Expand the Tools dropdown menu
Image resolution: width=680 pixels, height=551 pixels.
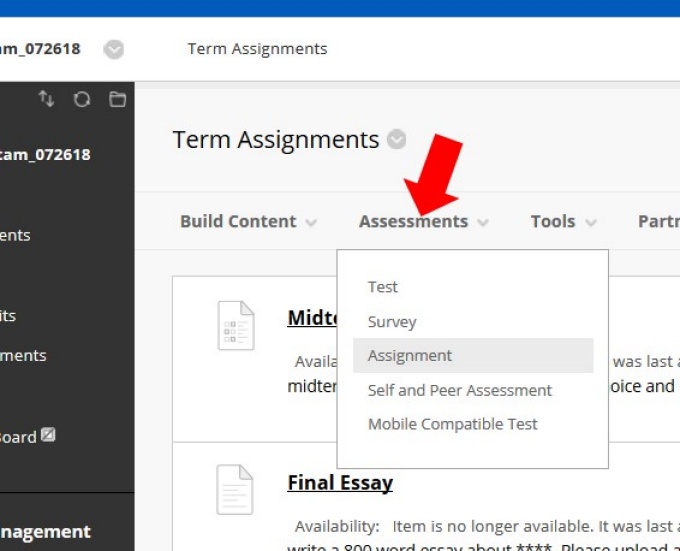[x=563, y=222]
